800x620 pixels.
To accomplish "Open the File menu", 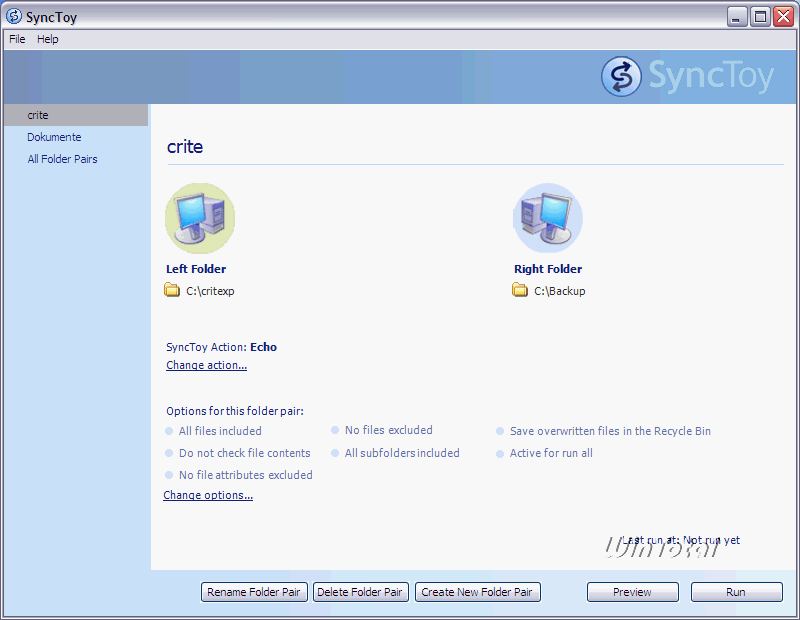I will (x=17, y=39).
